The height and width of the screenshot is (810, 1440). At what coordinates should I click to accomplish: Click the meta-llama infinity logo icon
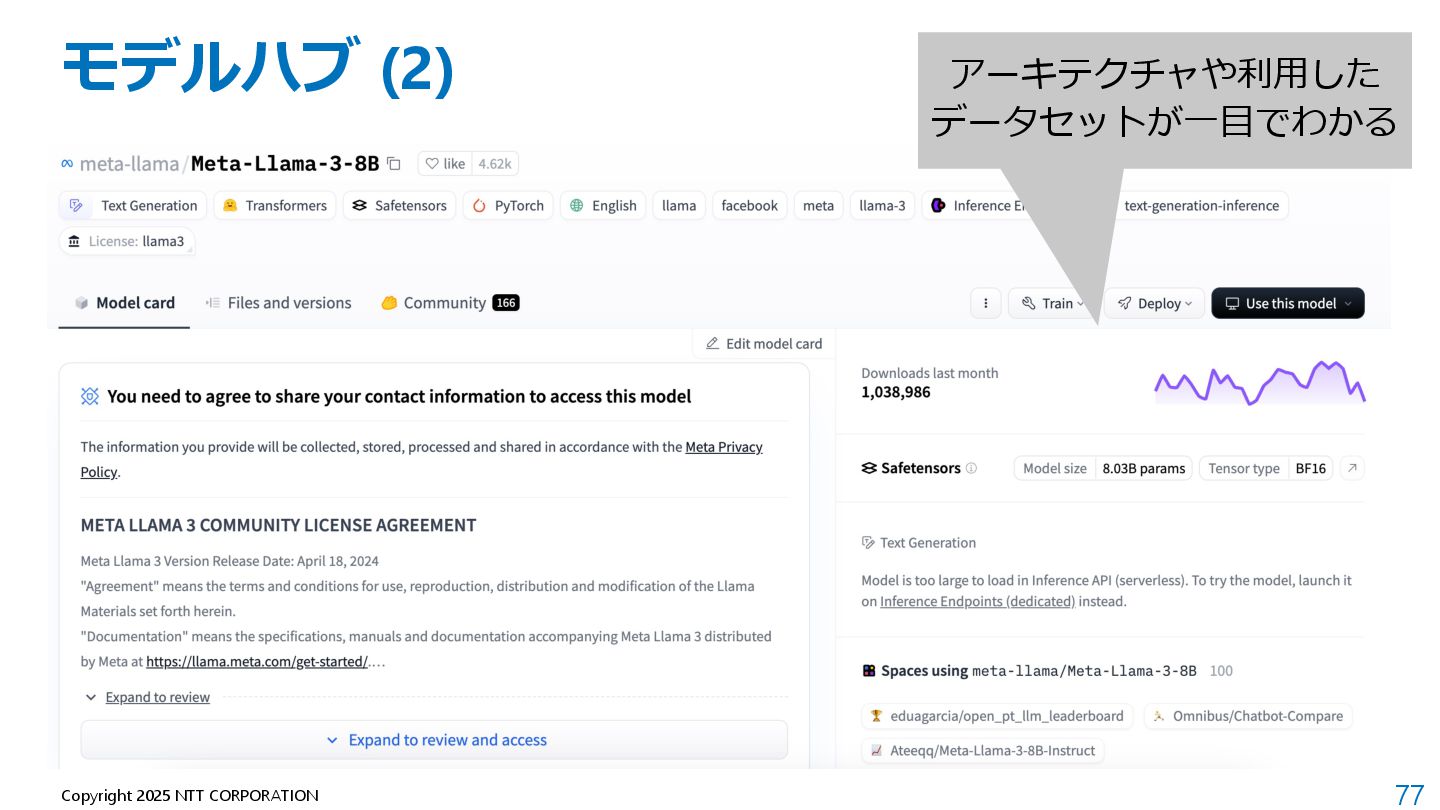tap(67, 164)
